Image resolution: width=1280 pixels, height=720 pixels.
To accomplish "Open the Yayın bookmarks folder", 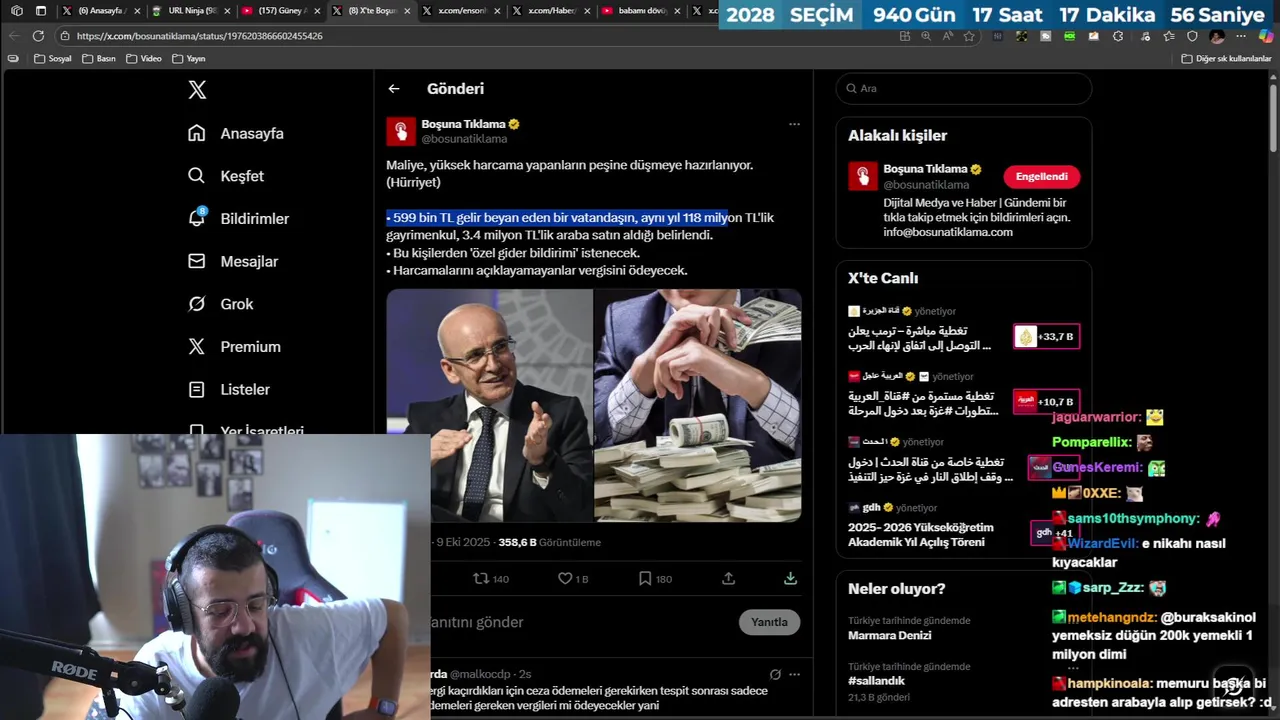I will 188,59.
